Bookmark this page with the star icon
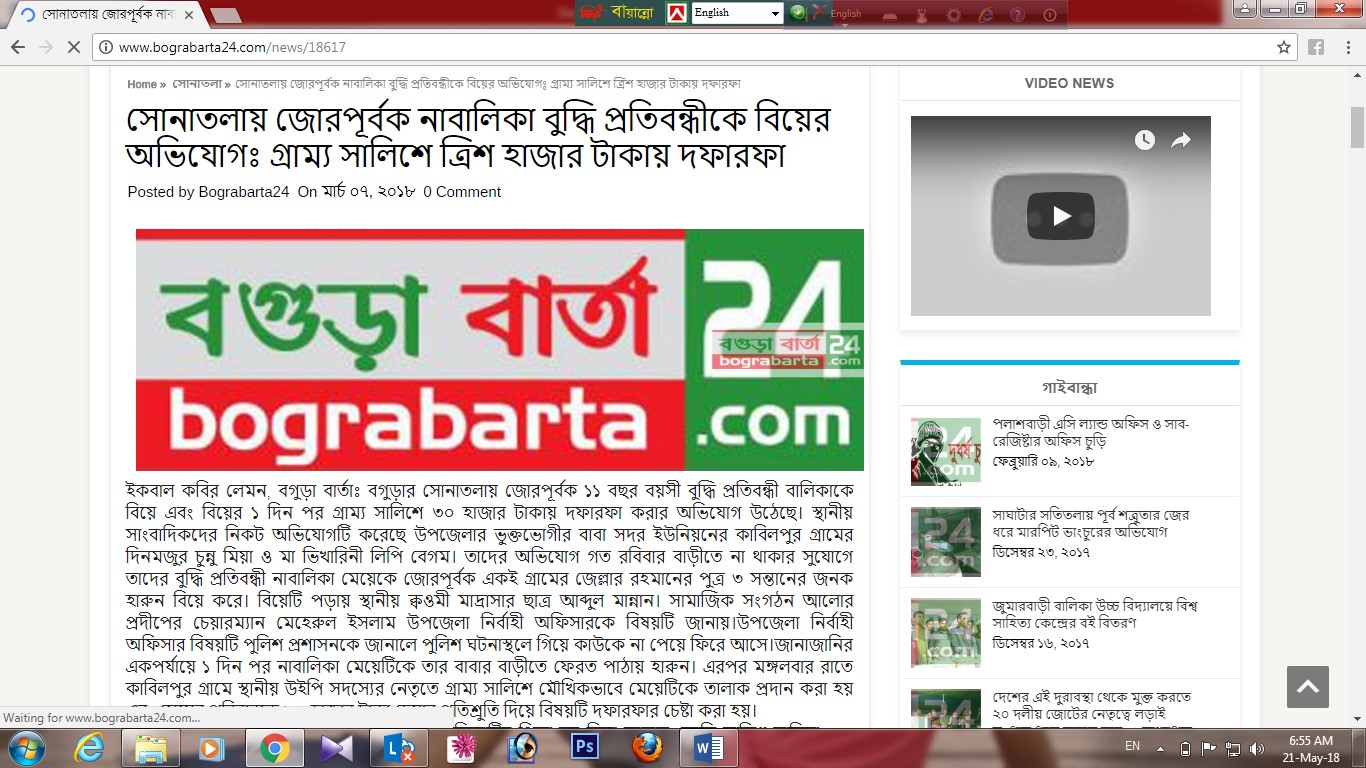 [1284, 47]
